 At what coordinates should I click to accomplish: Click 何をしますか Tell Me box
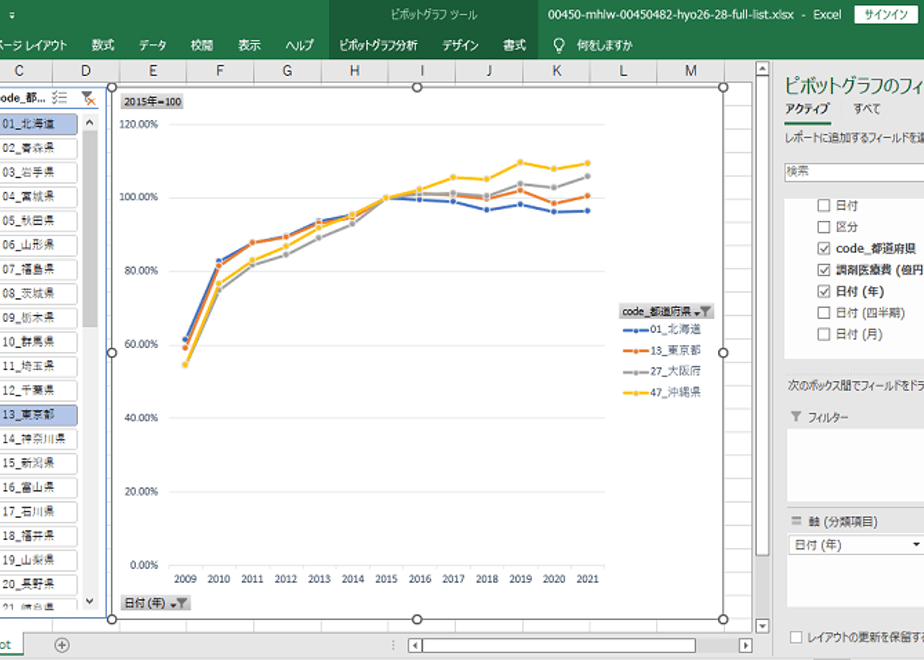coord(605,45)
